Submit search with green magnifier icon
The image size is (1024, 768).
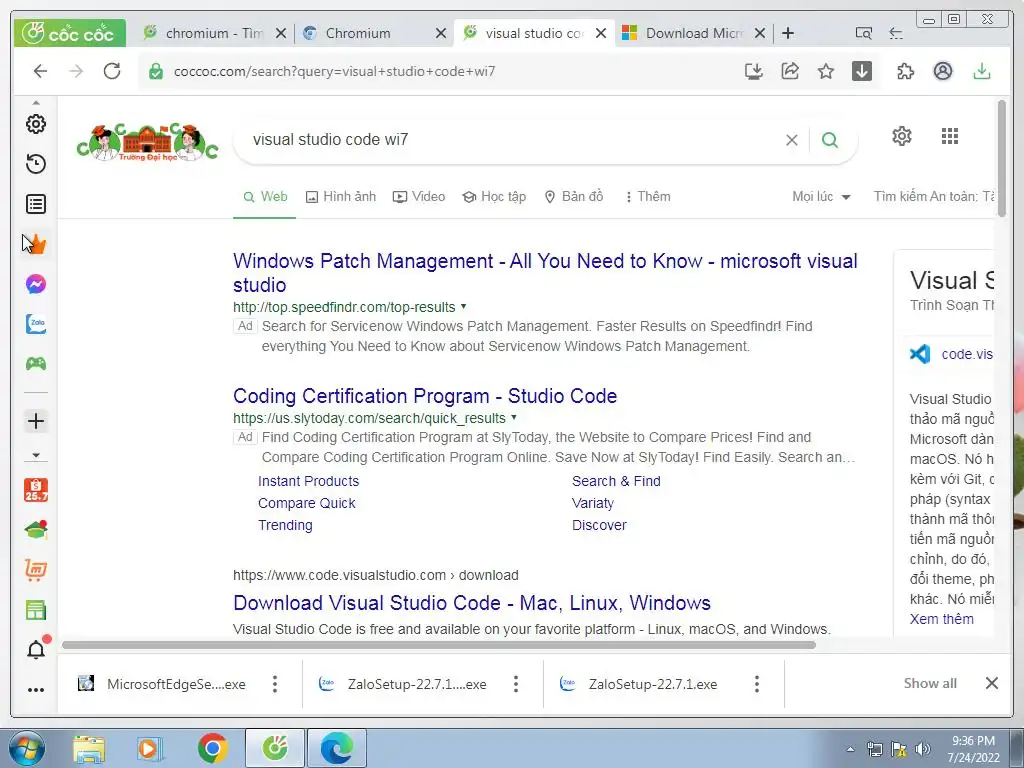[830, 140]
